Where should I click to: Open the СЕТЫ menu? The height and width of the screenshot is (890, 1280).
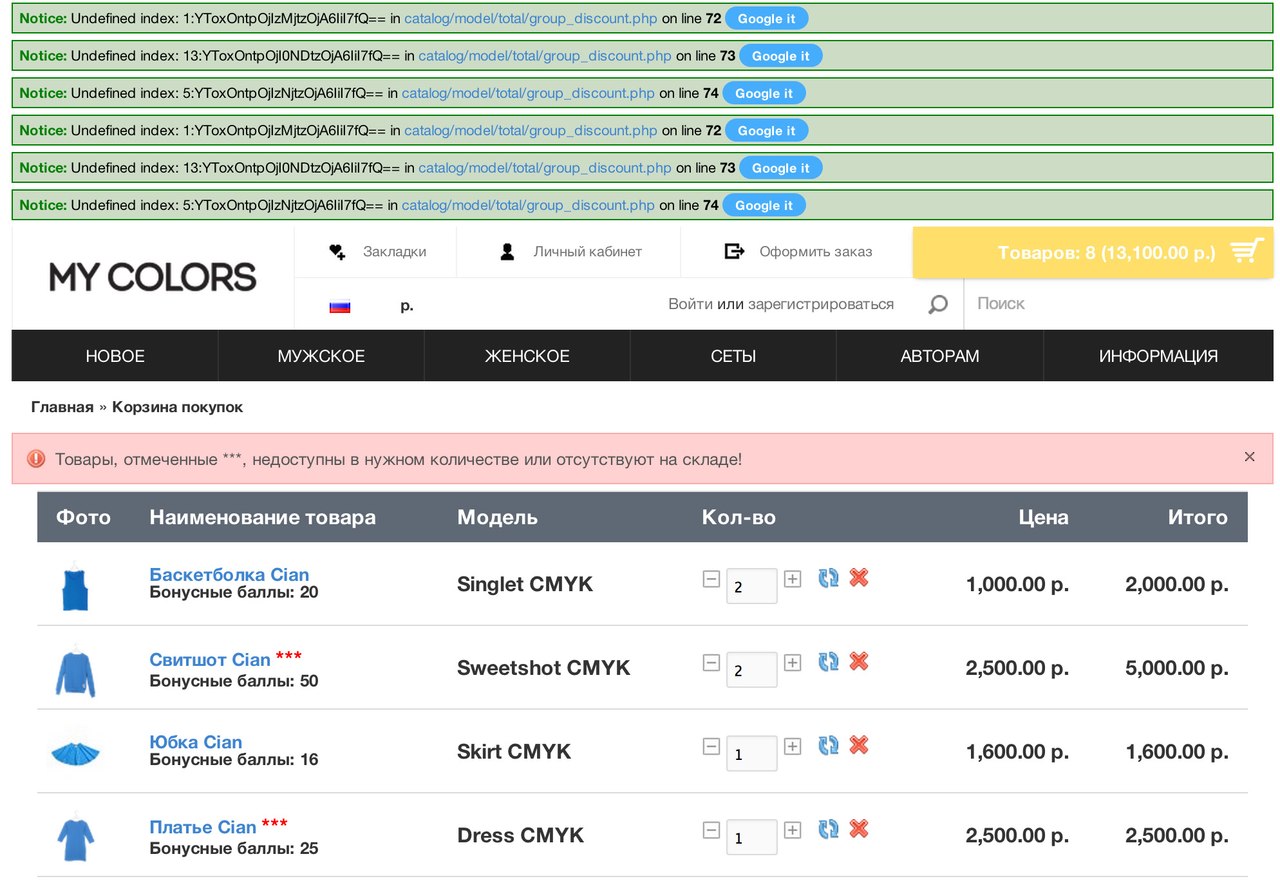733,356
